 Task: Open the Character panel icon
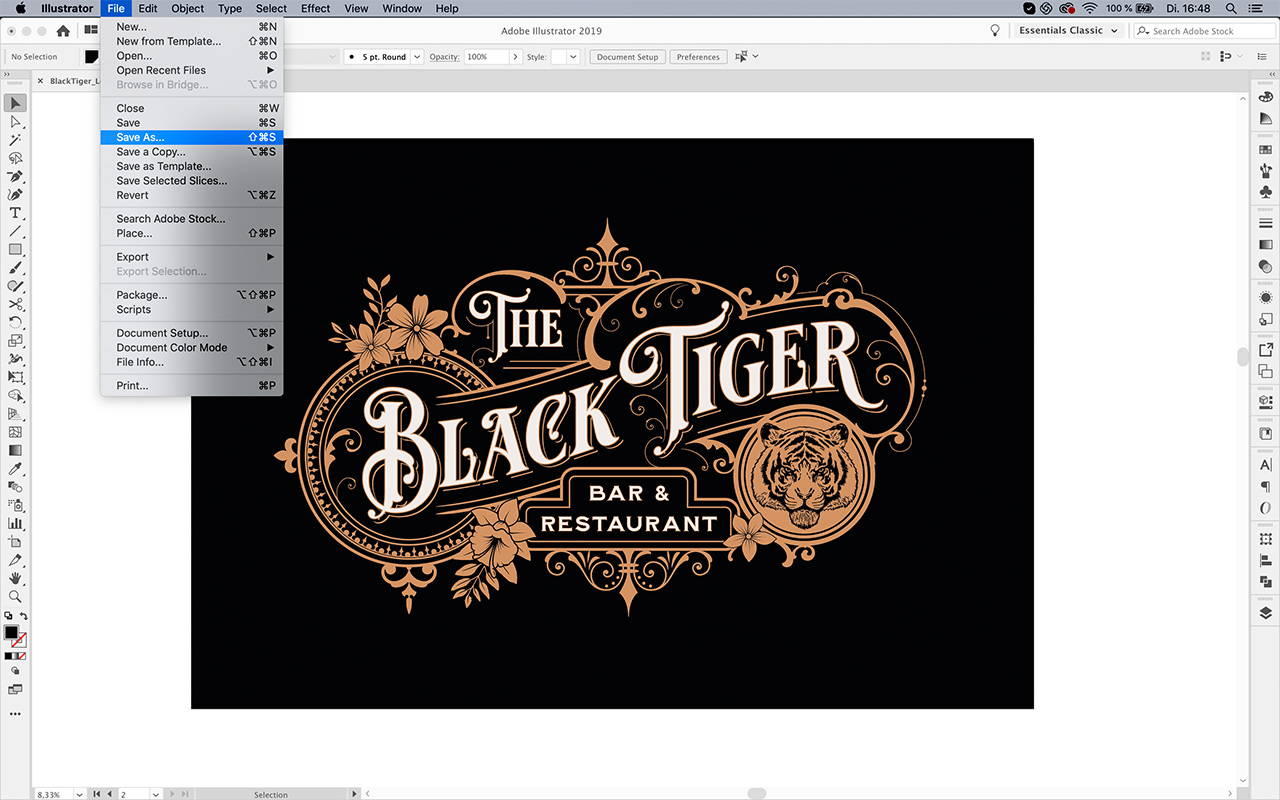click(x=1266, y=465)
